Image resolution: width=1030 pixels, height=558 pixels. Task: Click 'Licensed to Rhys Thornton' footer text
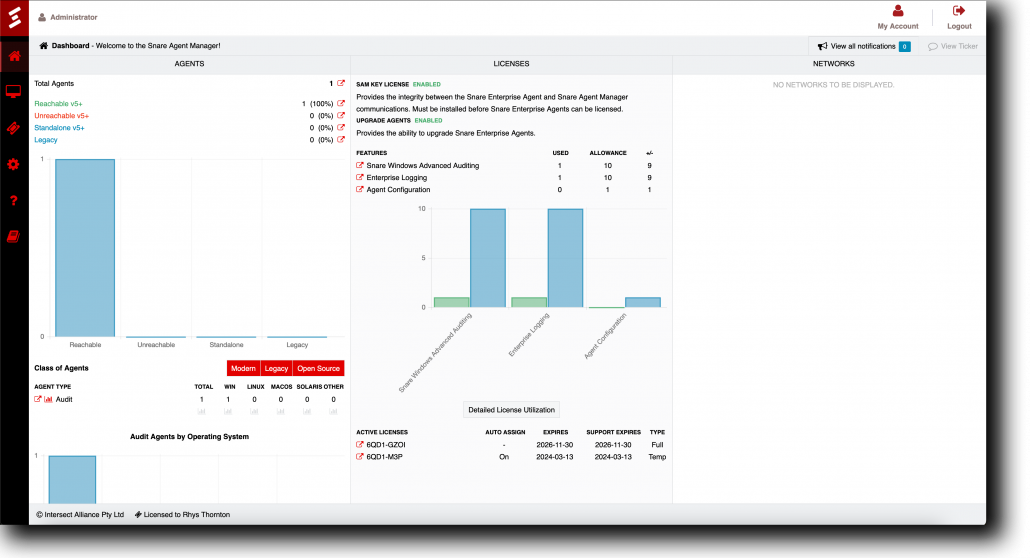[x=187, y=515]
